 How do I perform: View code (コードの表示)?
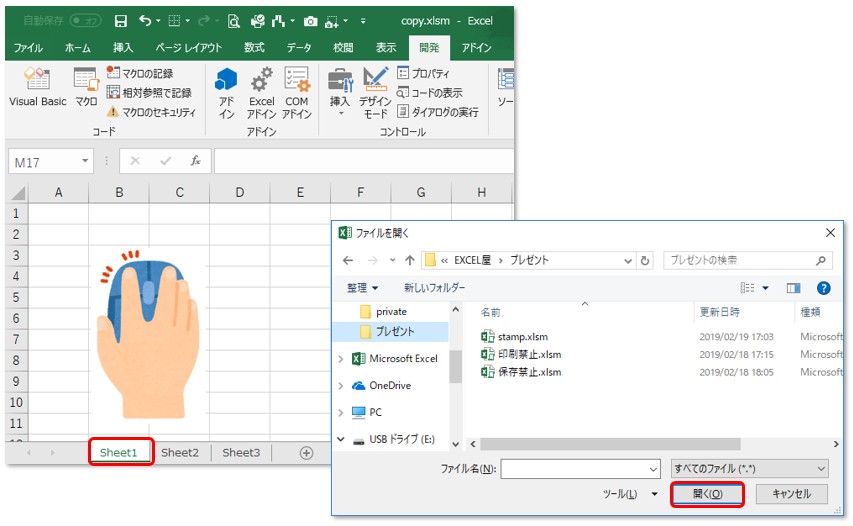tap(430, 92)
